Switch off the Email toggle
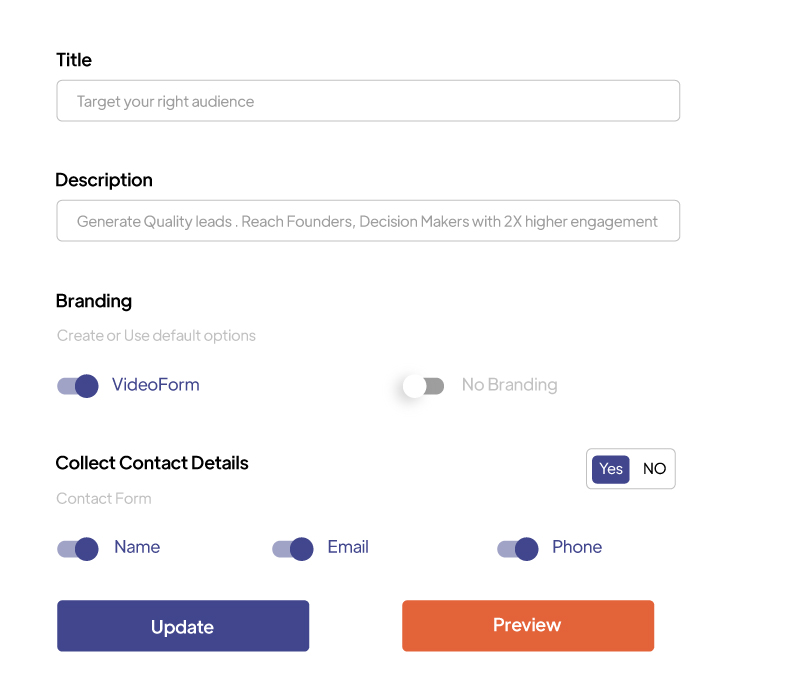Image resolution: width=800 pixels, height=693 pixels. click(293, 548)
